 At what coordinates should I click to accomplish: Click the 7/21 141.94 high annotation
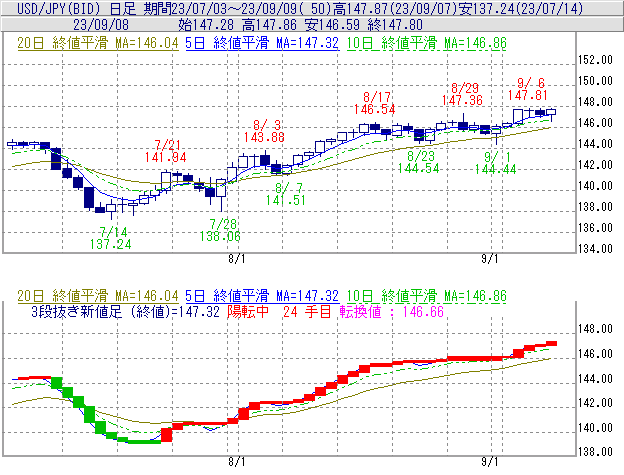166,151
